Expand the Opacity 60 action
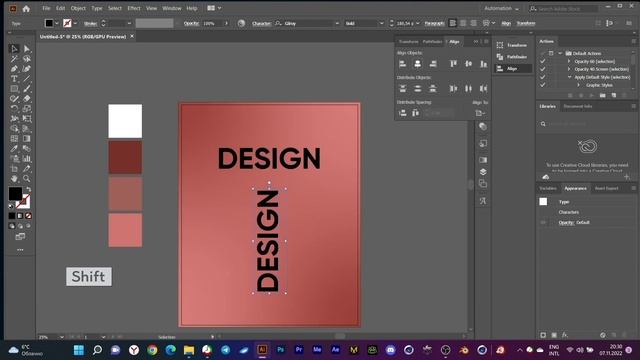 (x=569, y=61)
